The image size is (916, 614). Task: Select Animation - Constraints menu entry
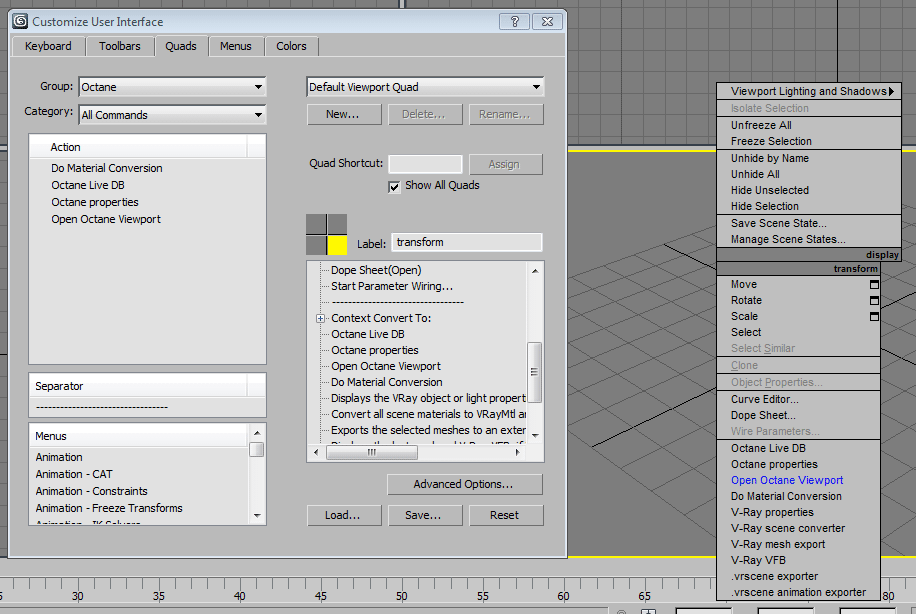(x=92, y=491)
